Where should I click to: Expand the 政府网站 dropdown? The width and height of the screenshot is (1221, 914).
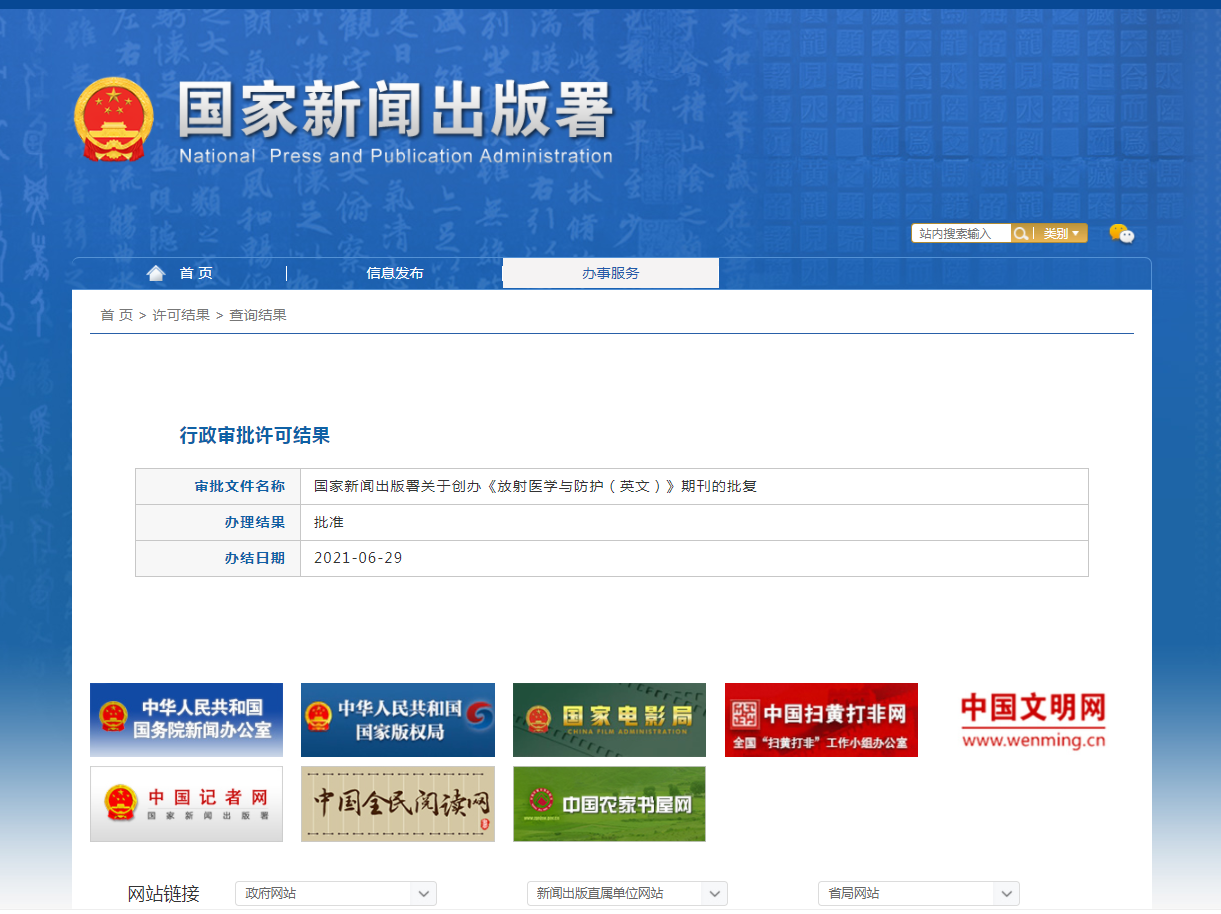pos(336,893)
